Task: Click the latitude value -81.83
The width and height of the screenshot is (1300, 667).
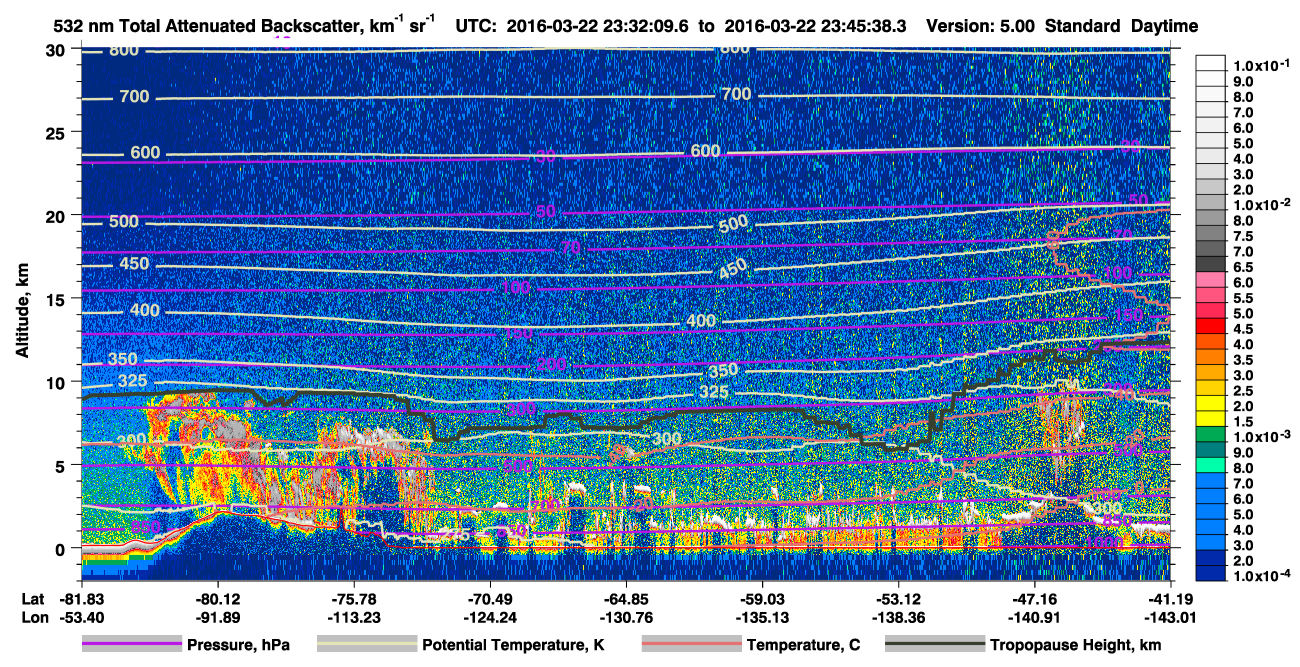Action: pyautogui.click(x=81, y=599)
